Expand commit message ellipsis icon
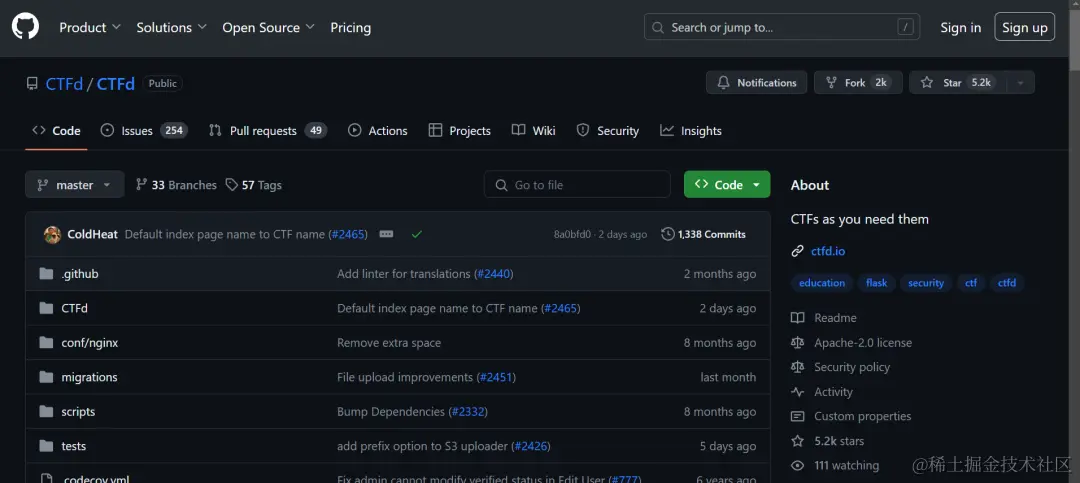 click(x=386, y=234)
